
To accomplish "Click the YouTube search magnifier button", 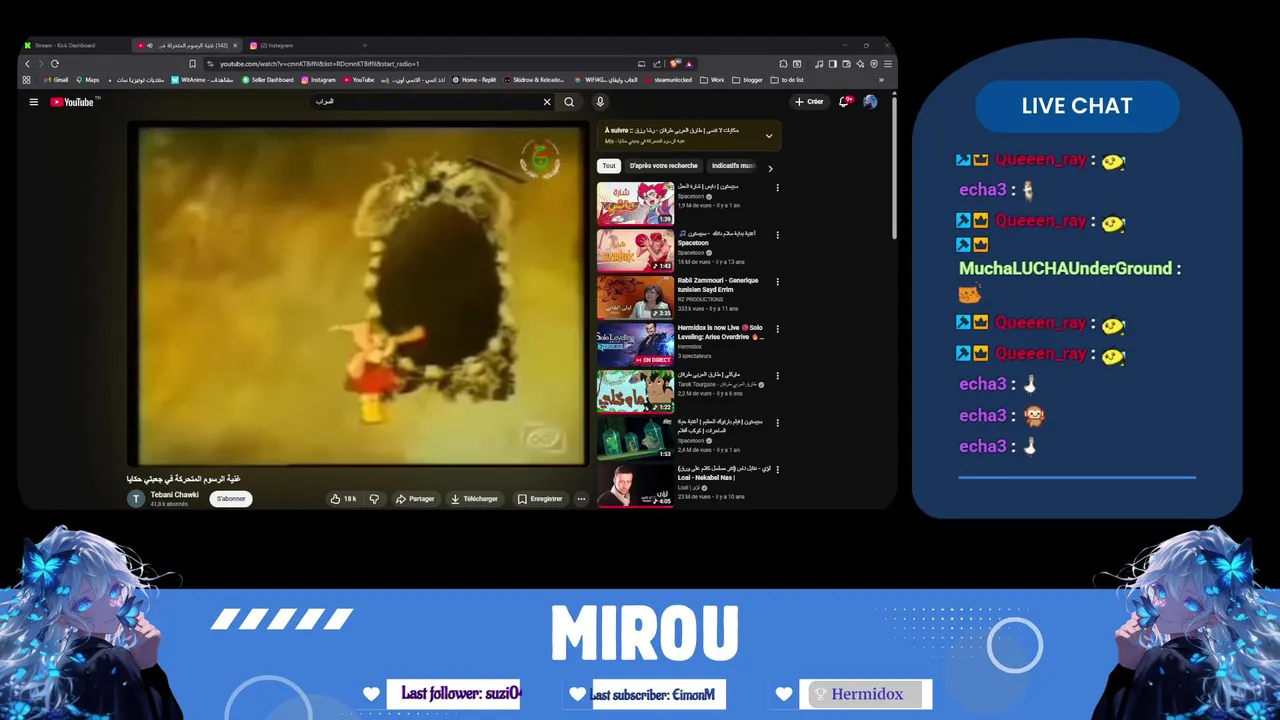I will tap(569, 102).
